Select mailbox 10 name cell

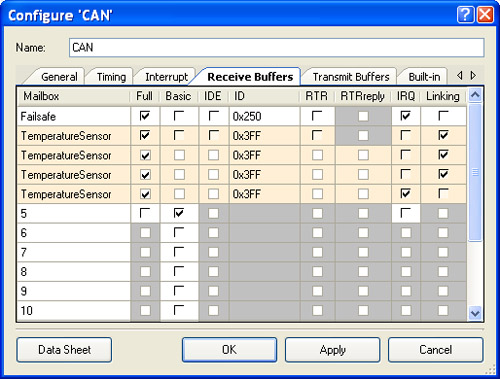tap(74, 311)
